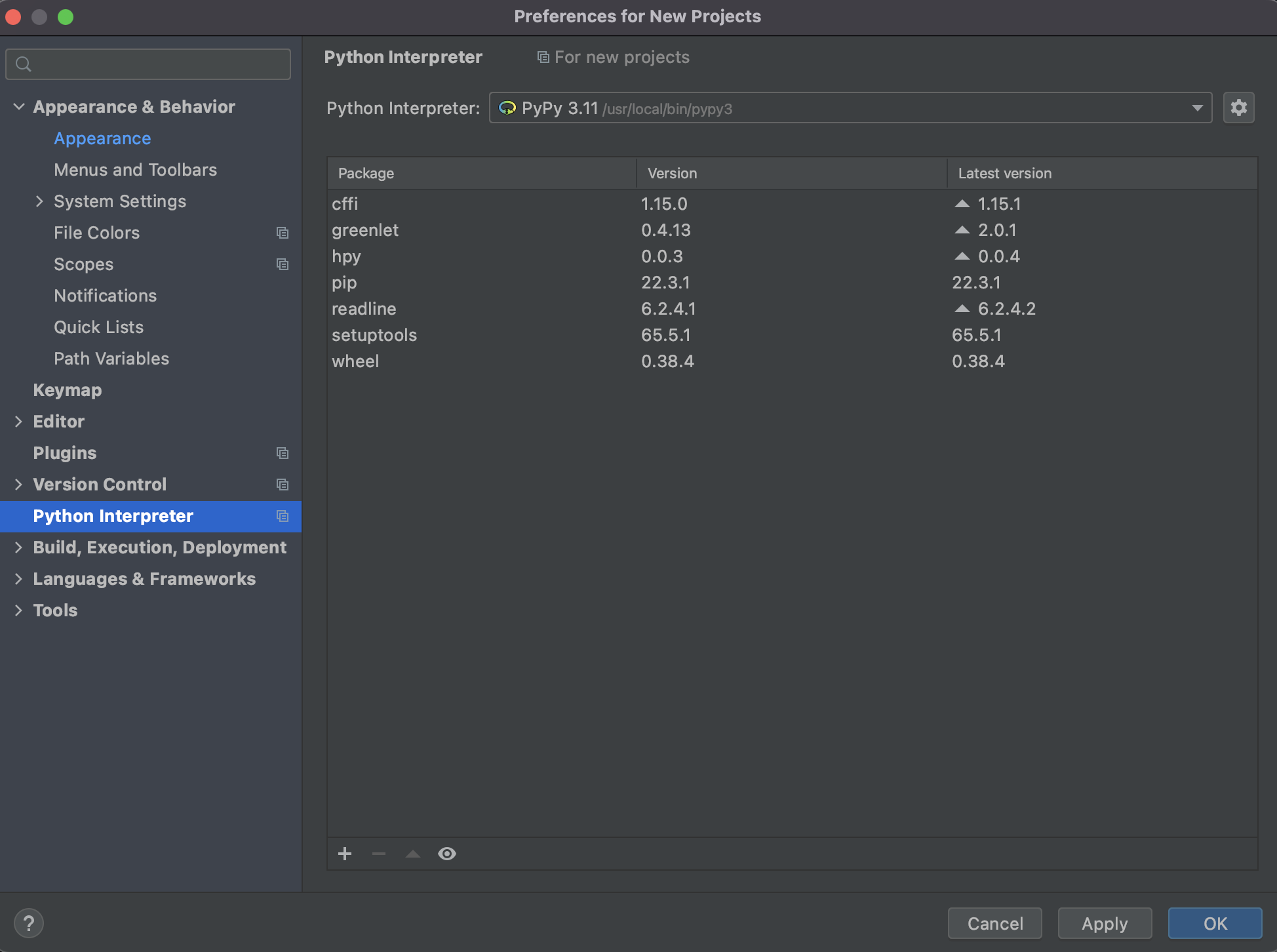Toggle show early releases eye icon
Image resolution: width=1277 pixels, height=952 pixels.
(x=447, y=854)
